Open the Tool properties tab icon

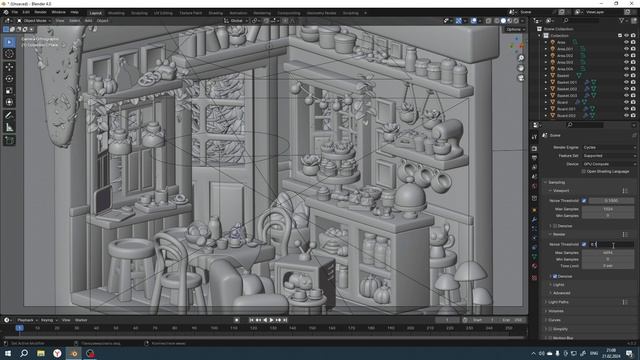[x=534, y=137]
